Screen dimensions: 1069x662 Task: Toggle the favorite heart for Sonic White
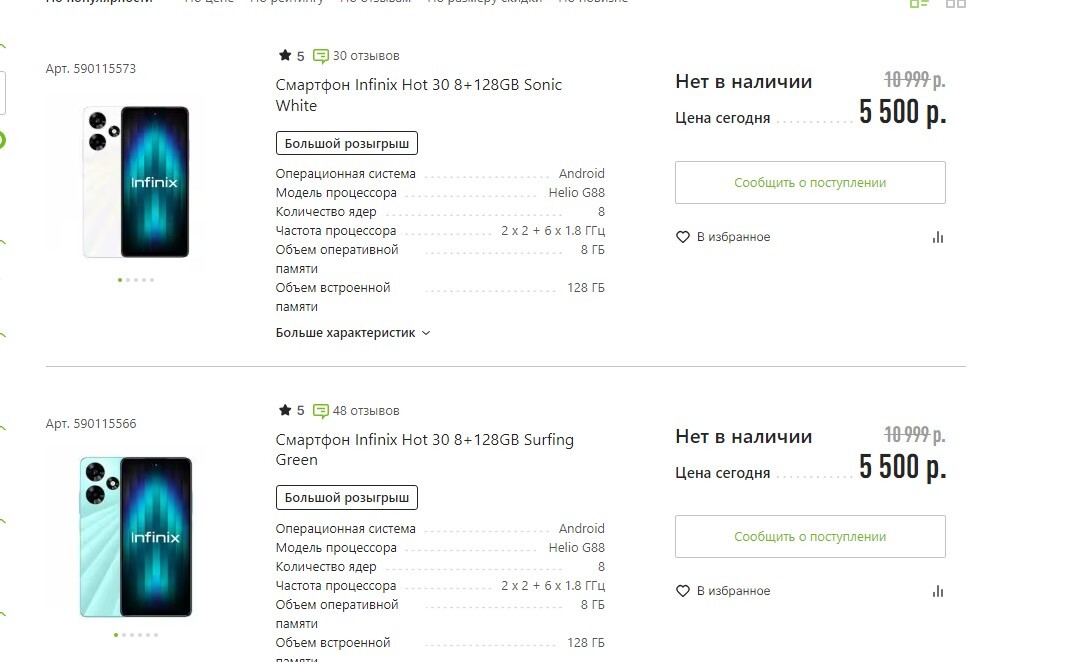683,237
